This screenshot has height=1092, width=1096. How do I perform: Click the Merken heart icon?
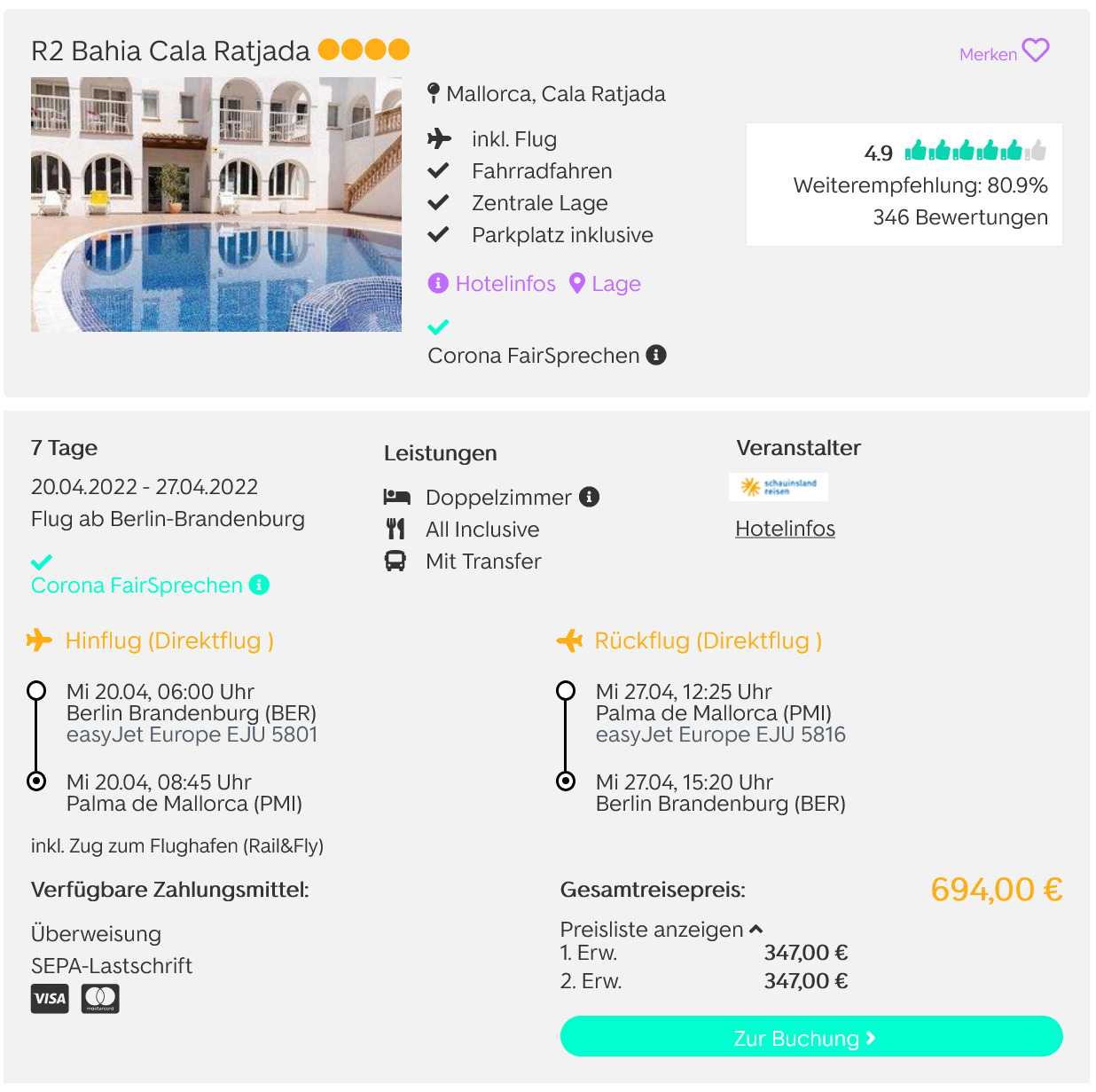pyautogui.click(x=1035, y=51)
